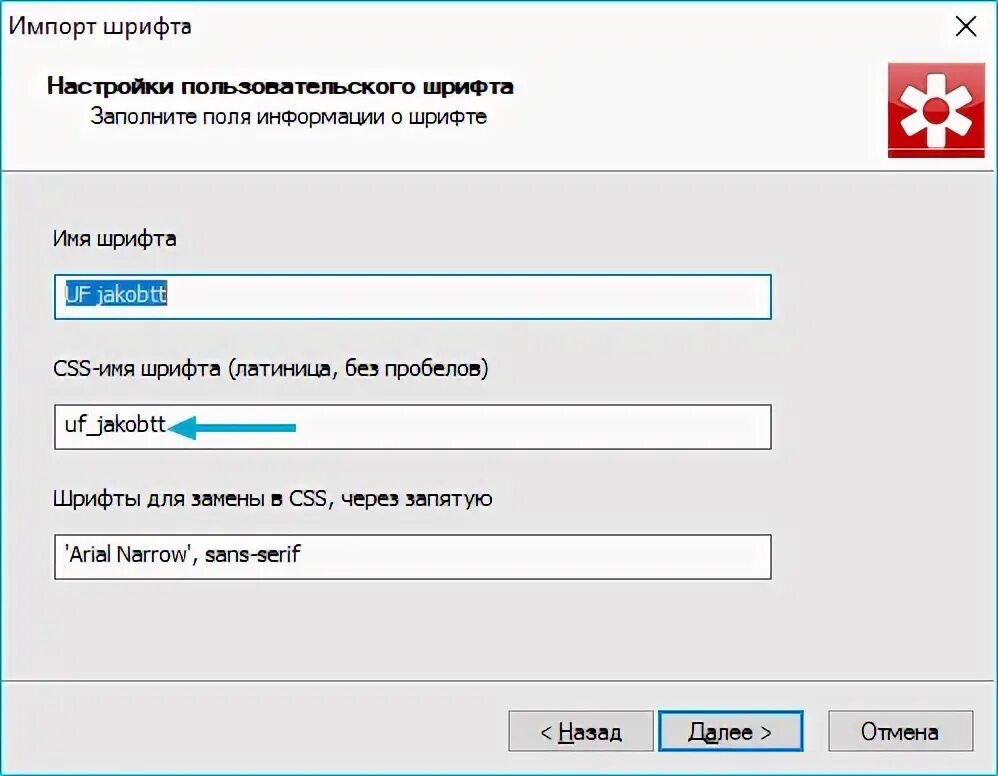This screenshot has height=776, width=998.
Task: Click the Имя шрифта label
Action: point(115,239)
